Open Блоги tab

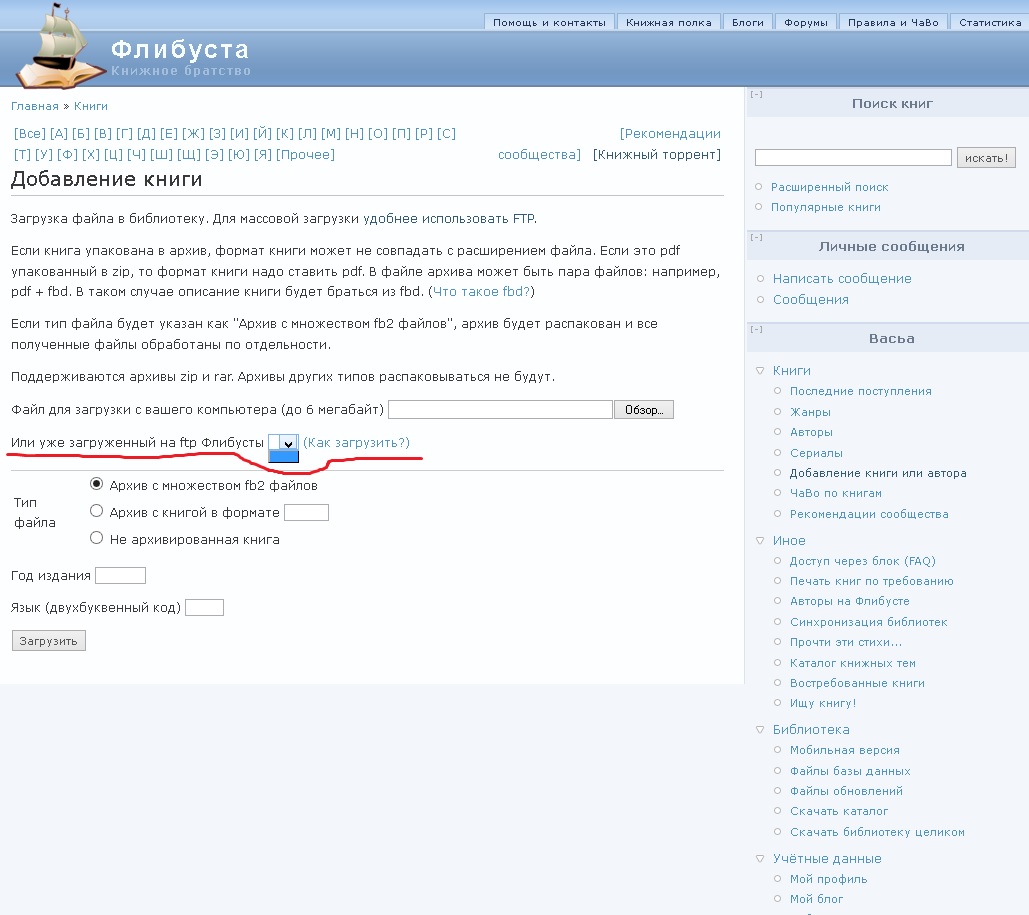[747, 22]
